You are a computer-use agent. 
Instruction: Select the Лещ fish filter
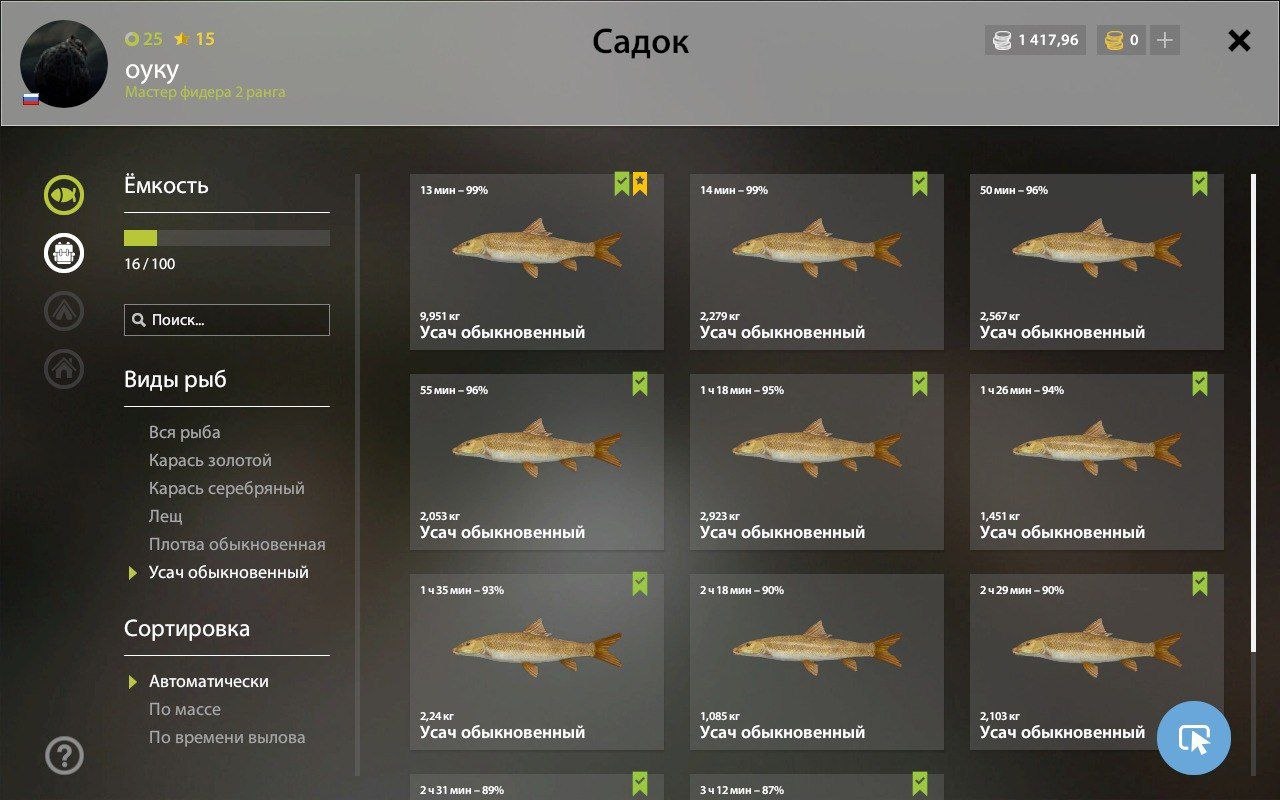pyautogui.click(x=166, y=516)
